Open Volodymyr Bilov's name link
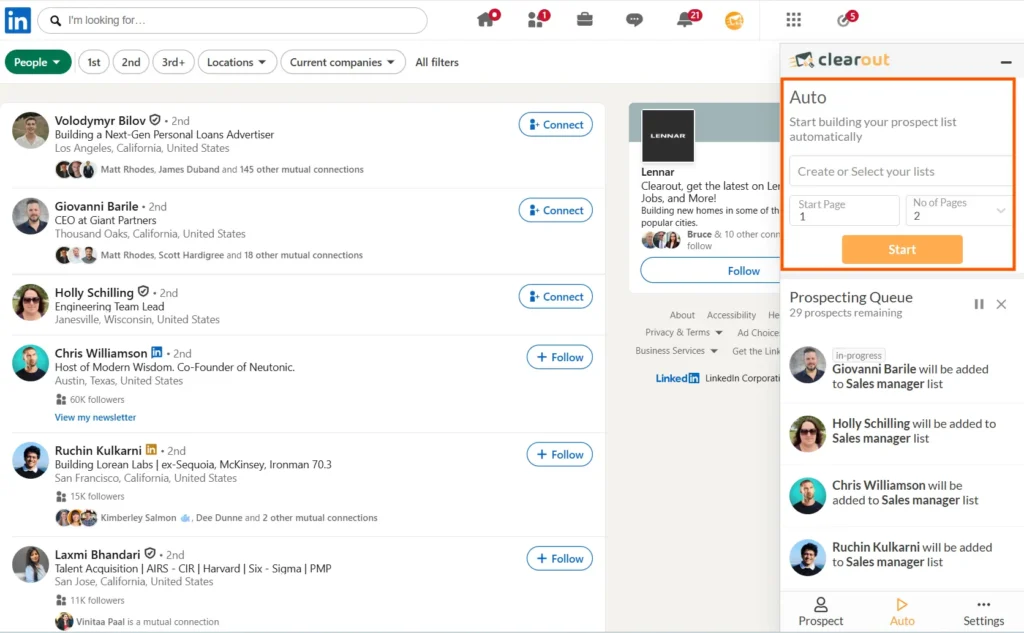 100,120
